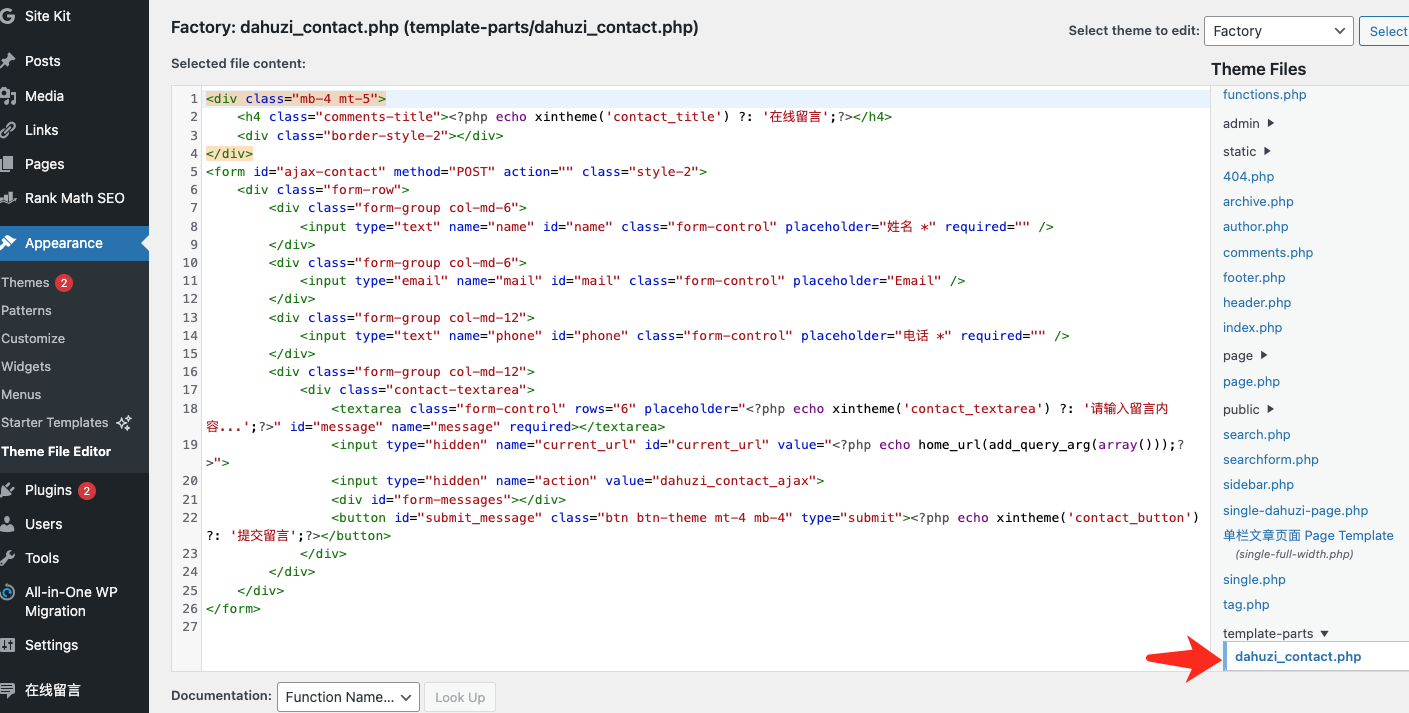Image resolution: width=1409 pixels, height=713 pixels.
Task: Click the Users person icon
Action: tap(8, 524)
